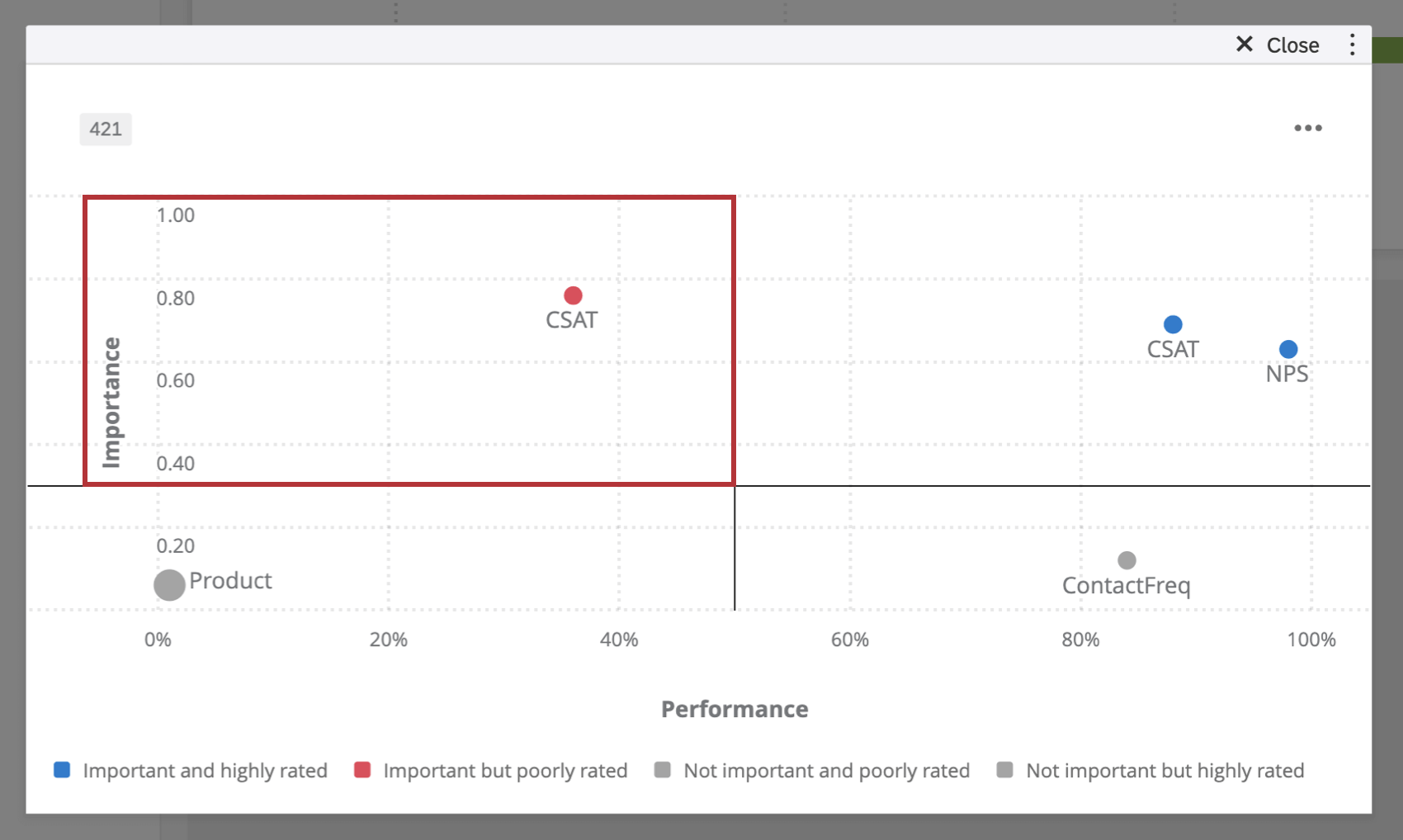Image resolution: width=1403 pixels, height=840 pixels.
Task: Click the Close button to dismiss the dialog
Action: coord(1275,45)
